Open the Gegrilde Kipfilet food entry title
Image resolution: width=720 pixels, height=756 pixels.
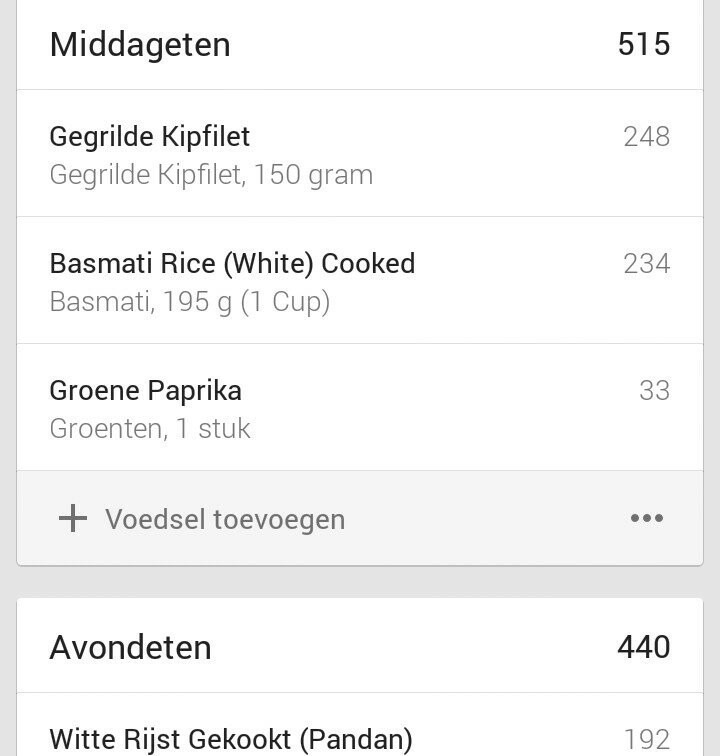[150, 136]
